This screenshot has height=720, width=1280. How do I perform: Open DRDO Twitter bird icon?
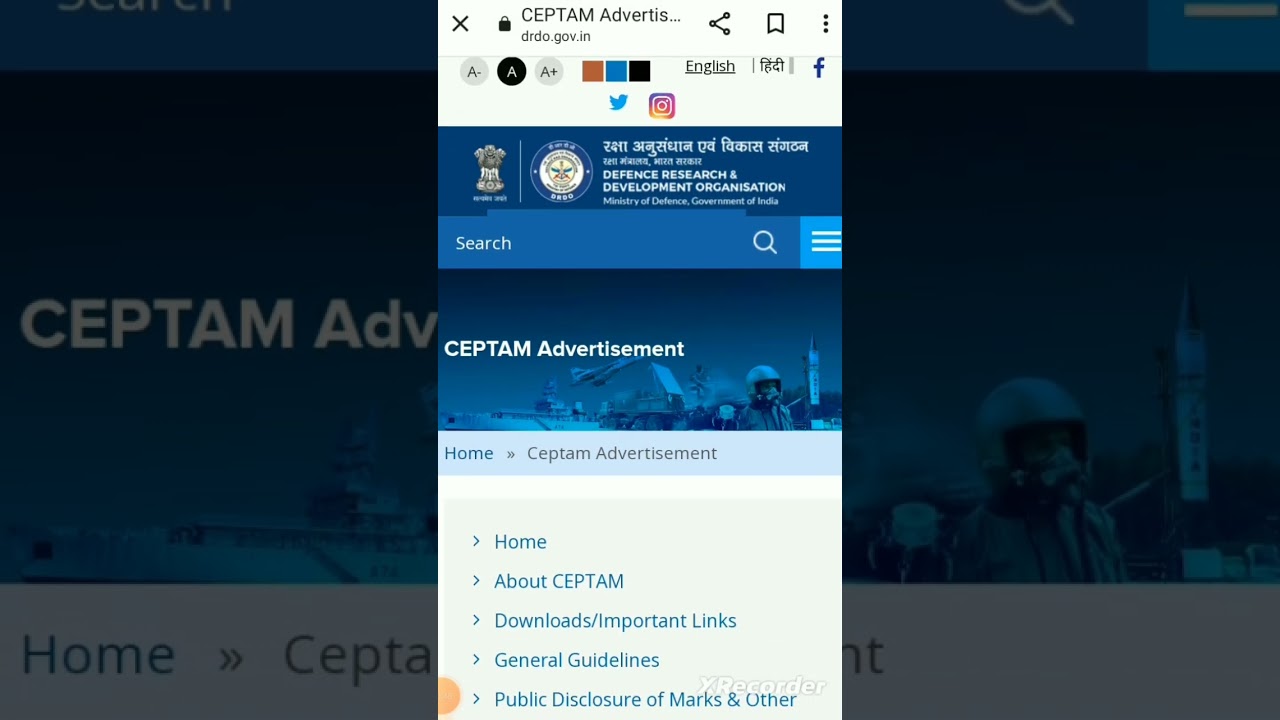(x=619, y=103)
